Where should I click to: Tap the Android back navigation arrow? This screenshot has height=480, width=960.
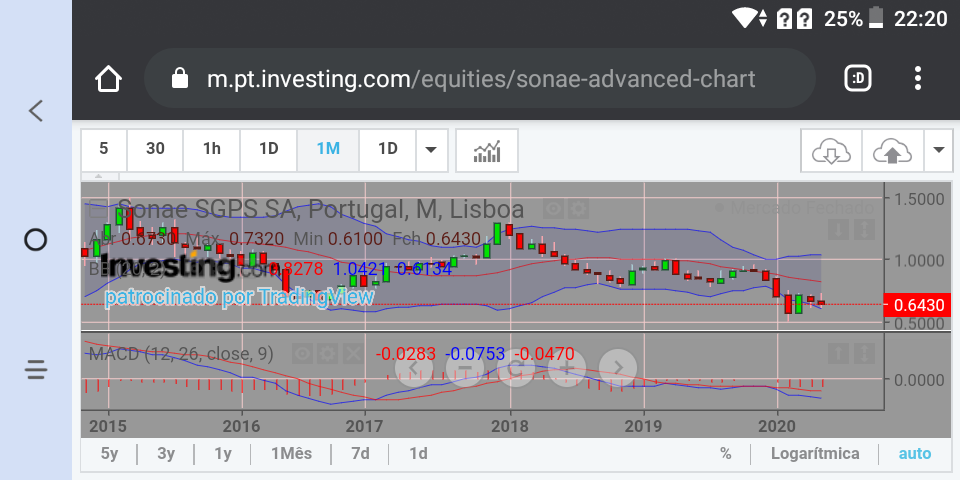[x=36, y=111]
